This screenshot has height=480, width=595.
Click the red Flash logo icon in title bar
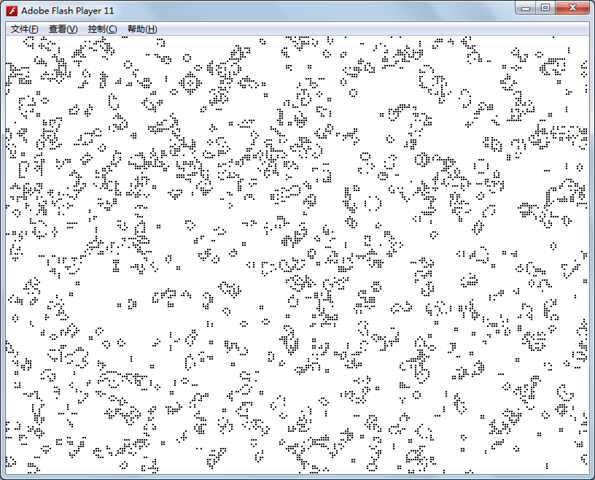(12, 11)
